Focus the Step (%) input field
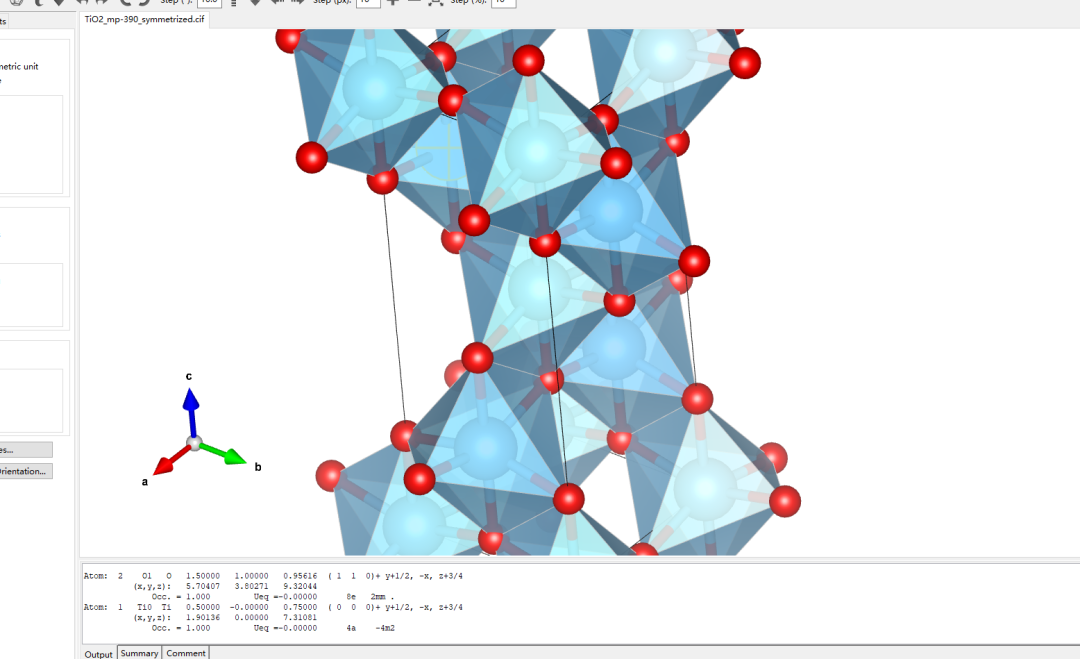The height and width of the screenshot is (659, 1080). pos(503,2)
